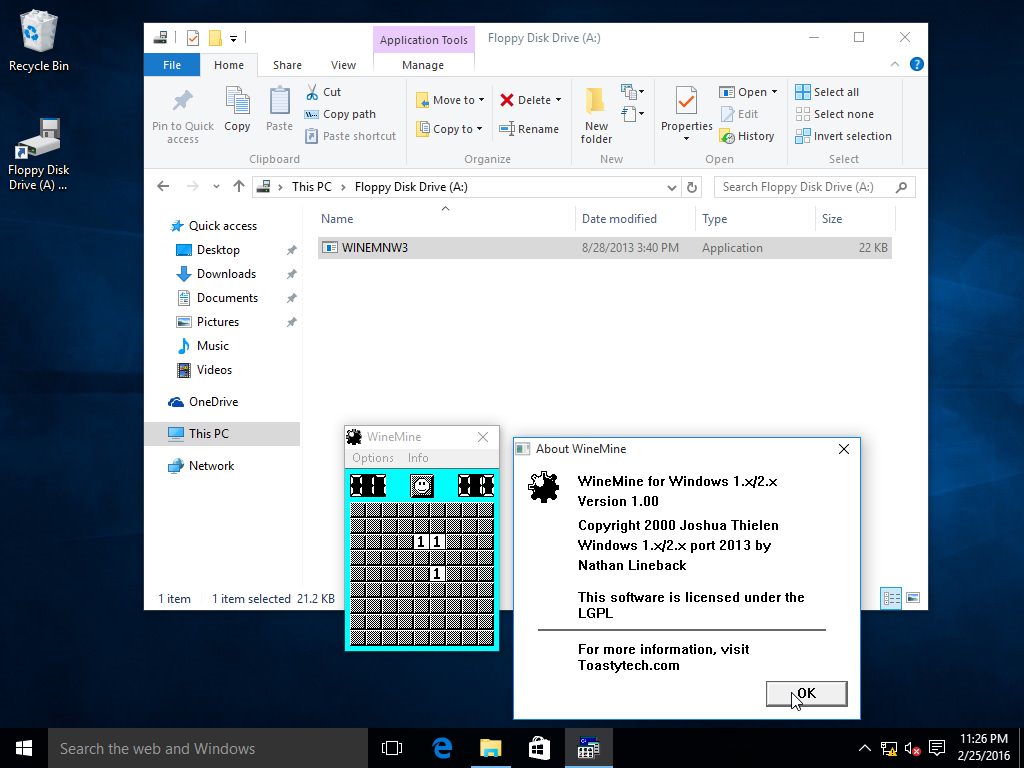Click This PC in address breadcrumb
Screen dimensions: 1024x768
[312, 187]
